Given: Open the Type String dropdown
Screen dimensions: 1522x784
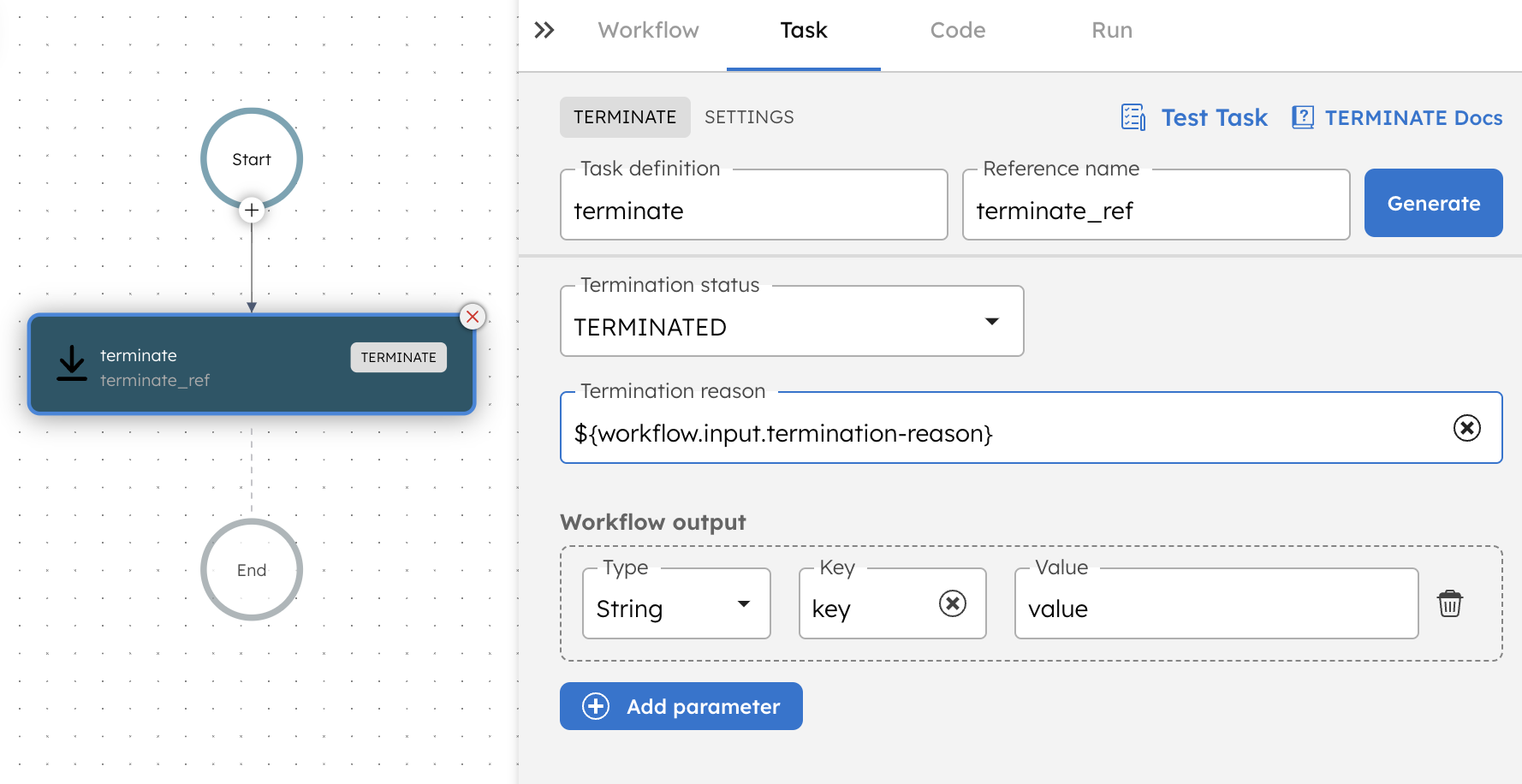Looking at the screenshot, I should click(x=676, y=603).
